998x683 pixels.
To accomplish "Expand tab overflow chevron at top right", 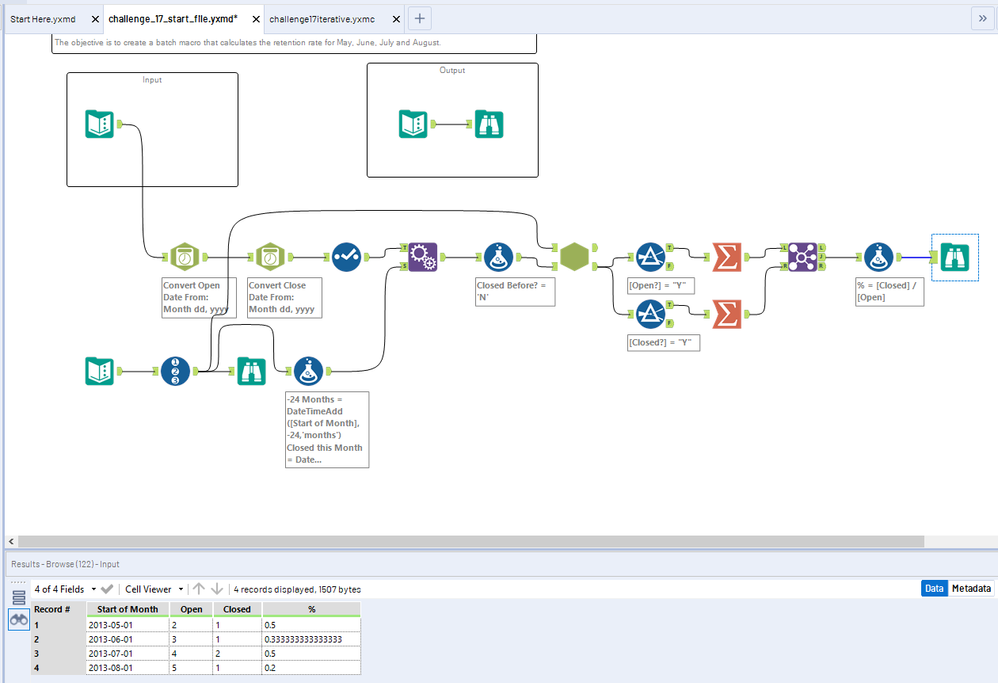I will pos(981,18).
